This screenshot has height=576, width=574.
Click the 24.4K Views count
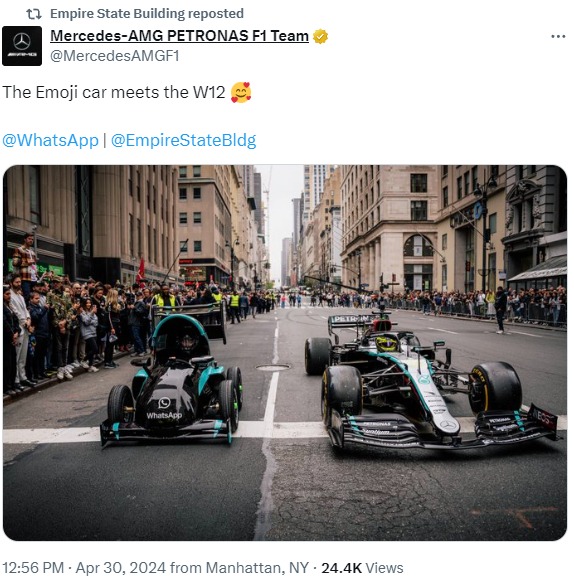362,568
